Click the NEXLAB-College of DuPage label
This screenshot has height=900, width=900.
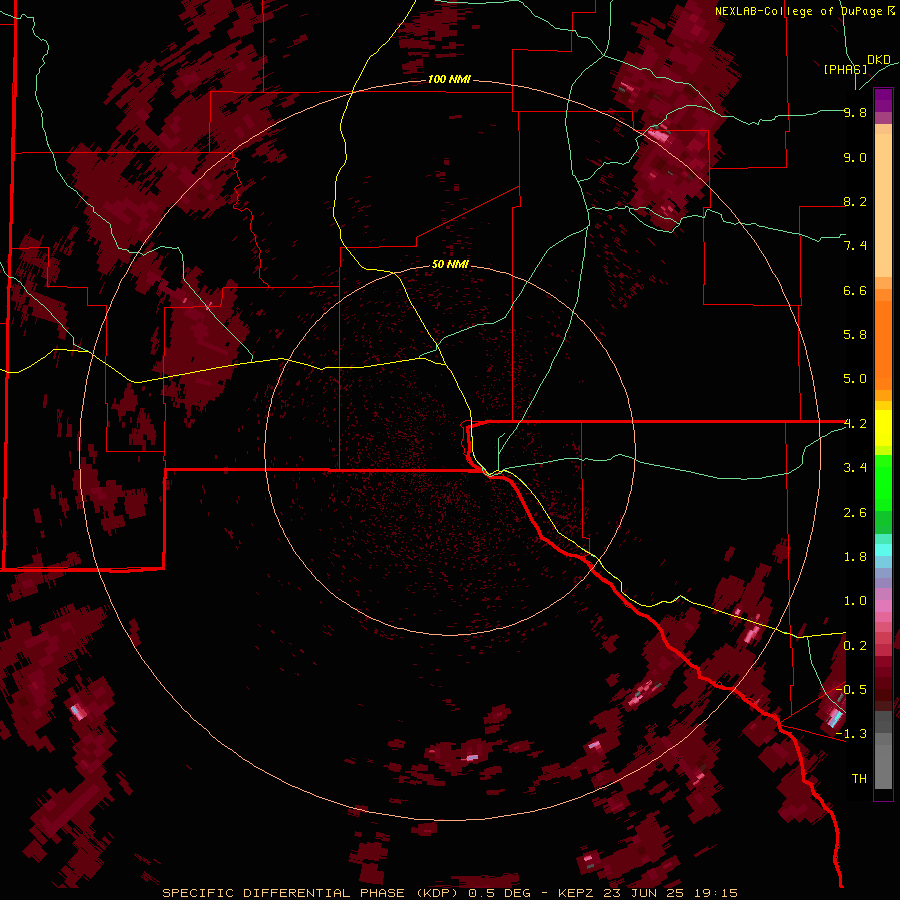[800, 11]
